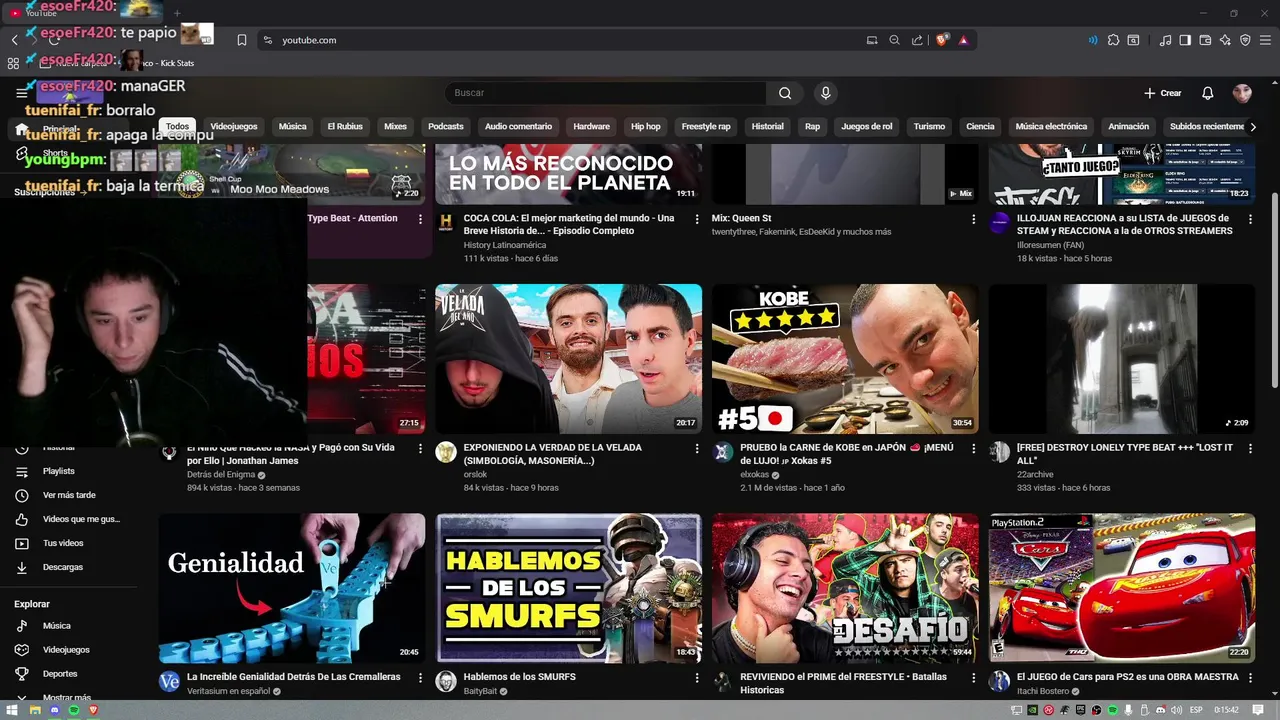Open Brave VPN shield icon
This screenshot has width=1280, height=720.
(1245, 40)
